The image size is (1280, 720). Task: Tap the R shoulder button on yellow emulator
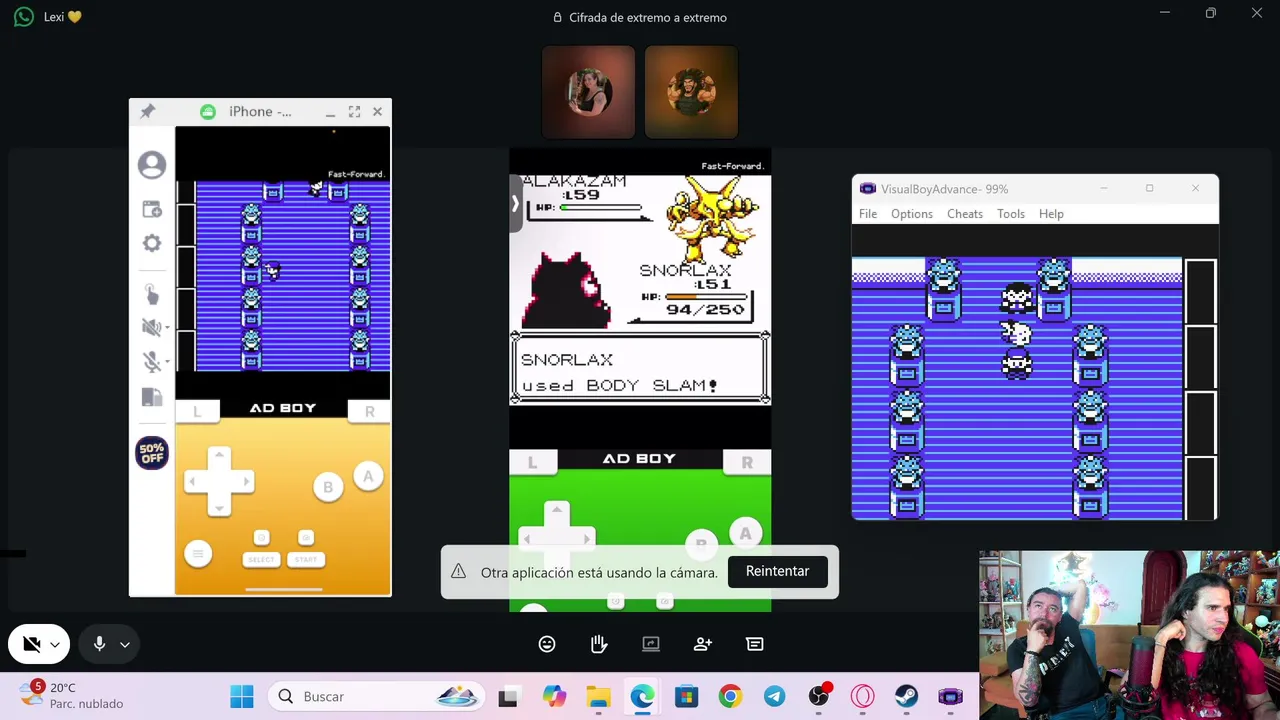(369, 411)
